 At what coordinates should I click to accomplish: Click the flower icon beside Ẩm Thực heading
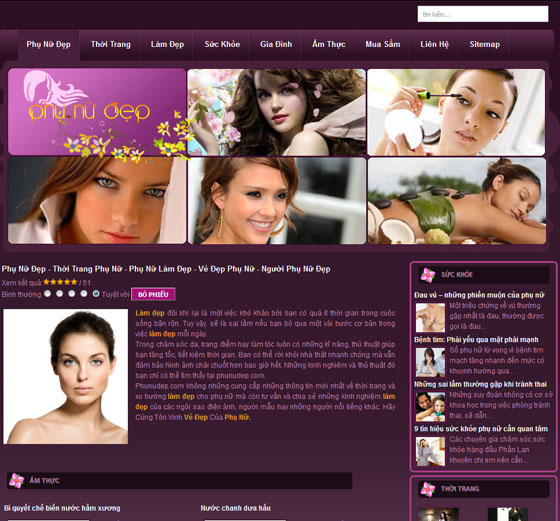[x=16, y=481]
